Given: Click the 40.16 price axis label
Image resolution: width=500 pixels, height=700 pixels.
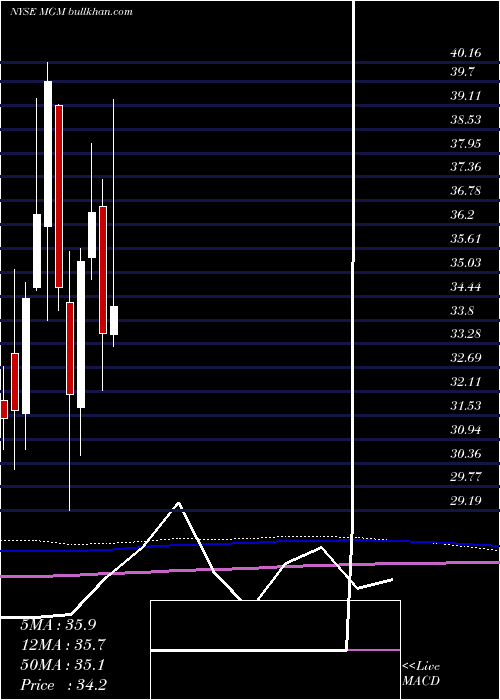Looking at the screenshot, I should 466,53.
